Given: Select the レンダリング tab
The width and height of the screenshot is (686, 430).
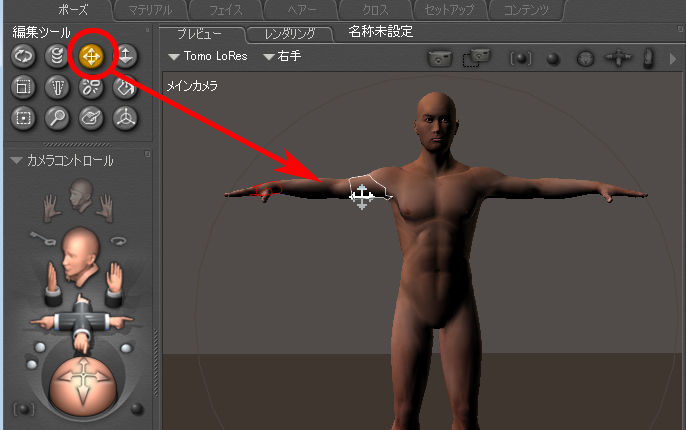Looking at the screenshot, I should tap(290, 34).
